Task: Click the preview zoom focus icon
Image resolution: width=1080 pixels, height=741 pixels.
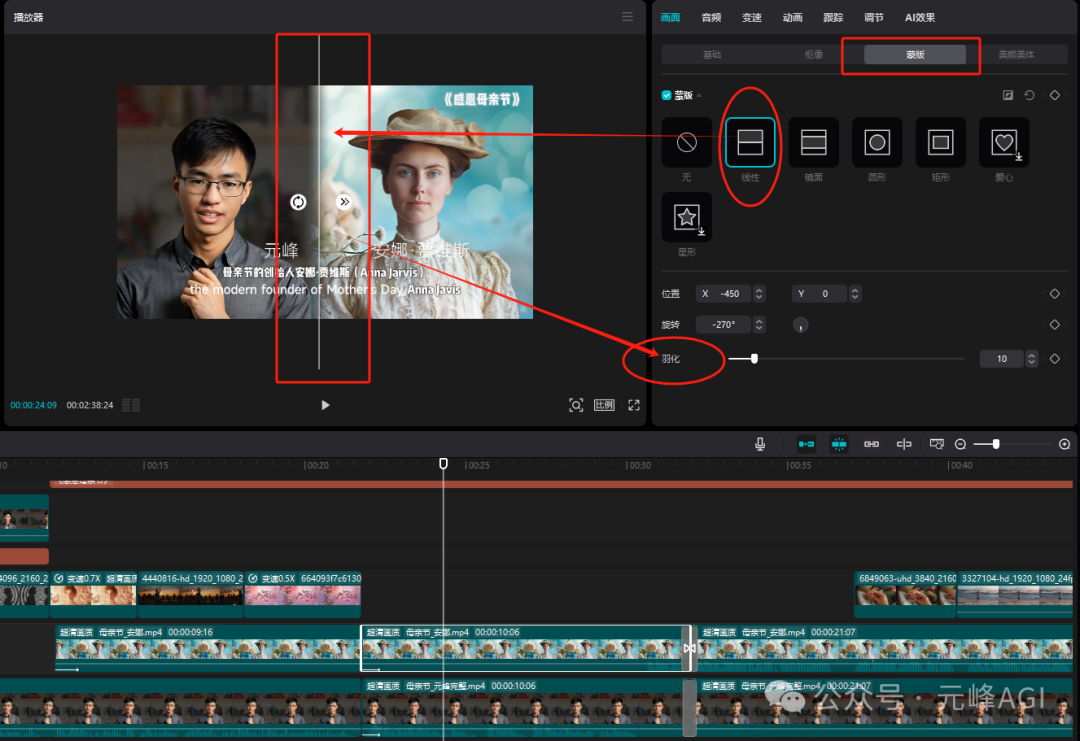Action: coord(576,405)
